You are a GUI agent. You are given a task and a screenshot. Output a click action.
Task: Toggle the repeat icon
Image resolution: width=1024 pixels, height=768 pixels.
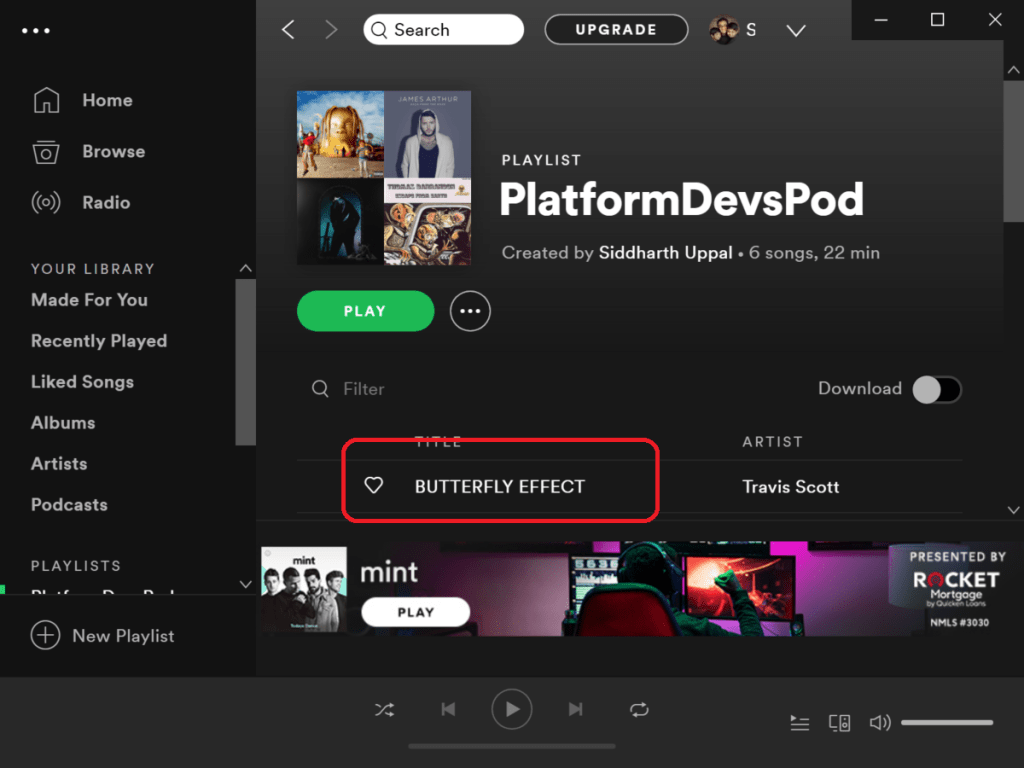coord(639,710)
